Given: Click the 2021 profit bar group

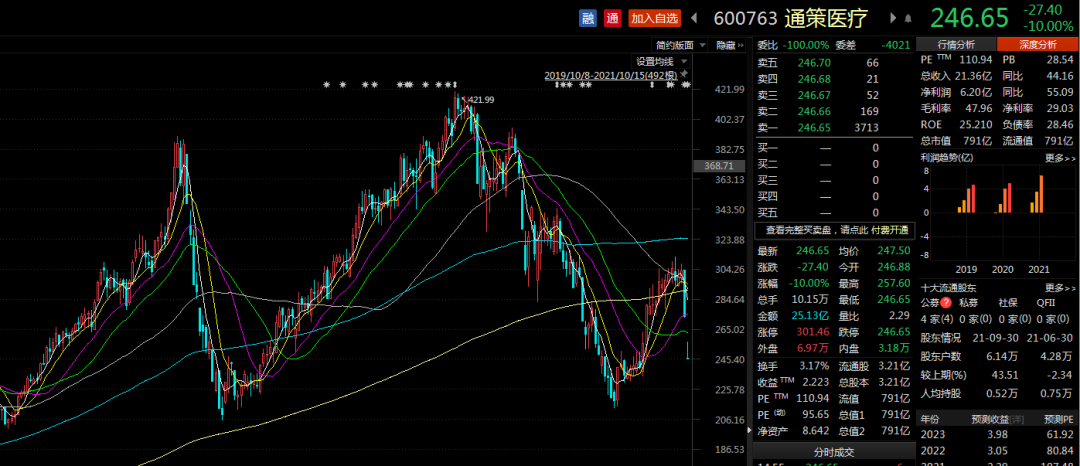Looking at the screenshot, I should (1037, 194).
